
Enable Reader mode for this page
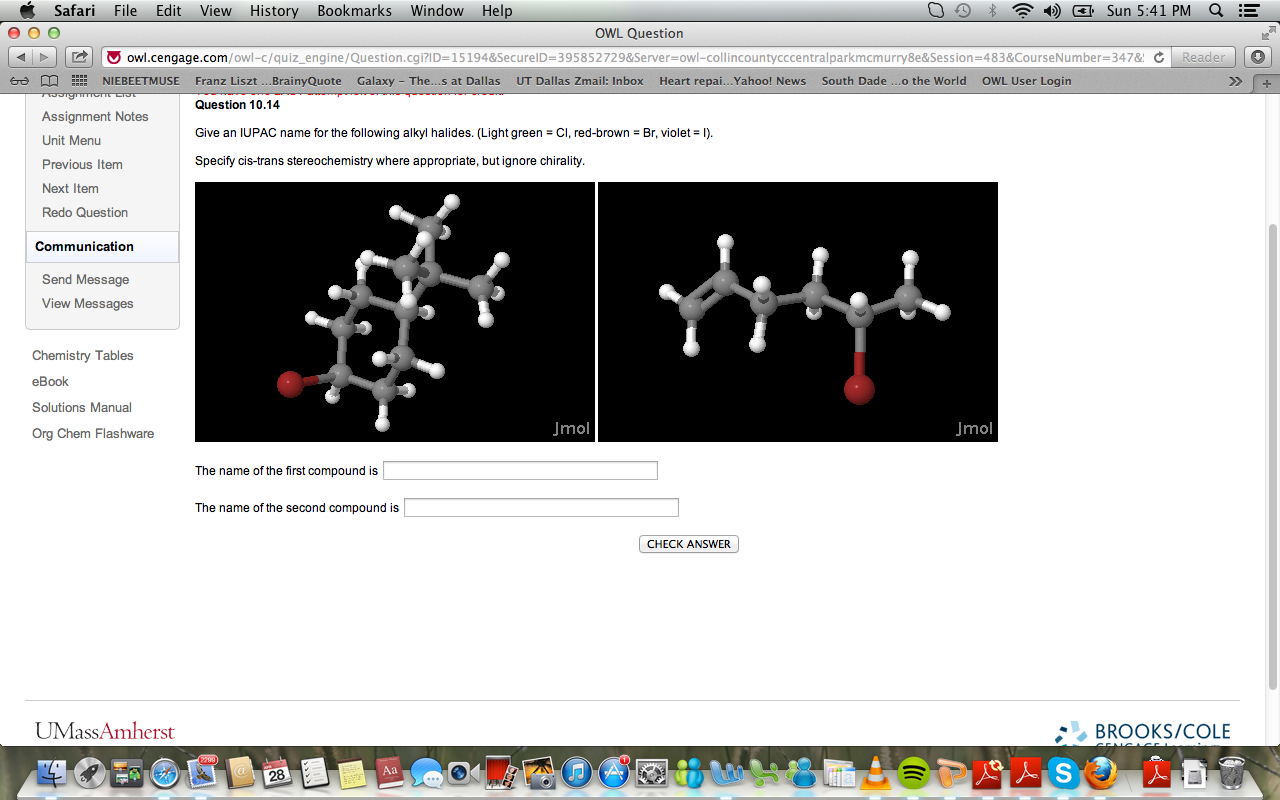[x=1203, y=57]
